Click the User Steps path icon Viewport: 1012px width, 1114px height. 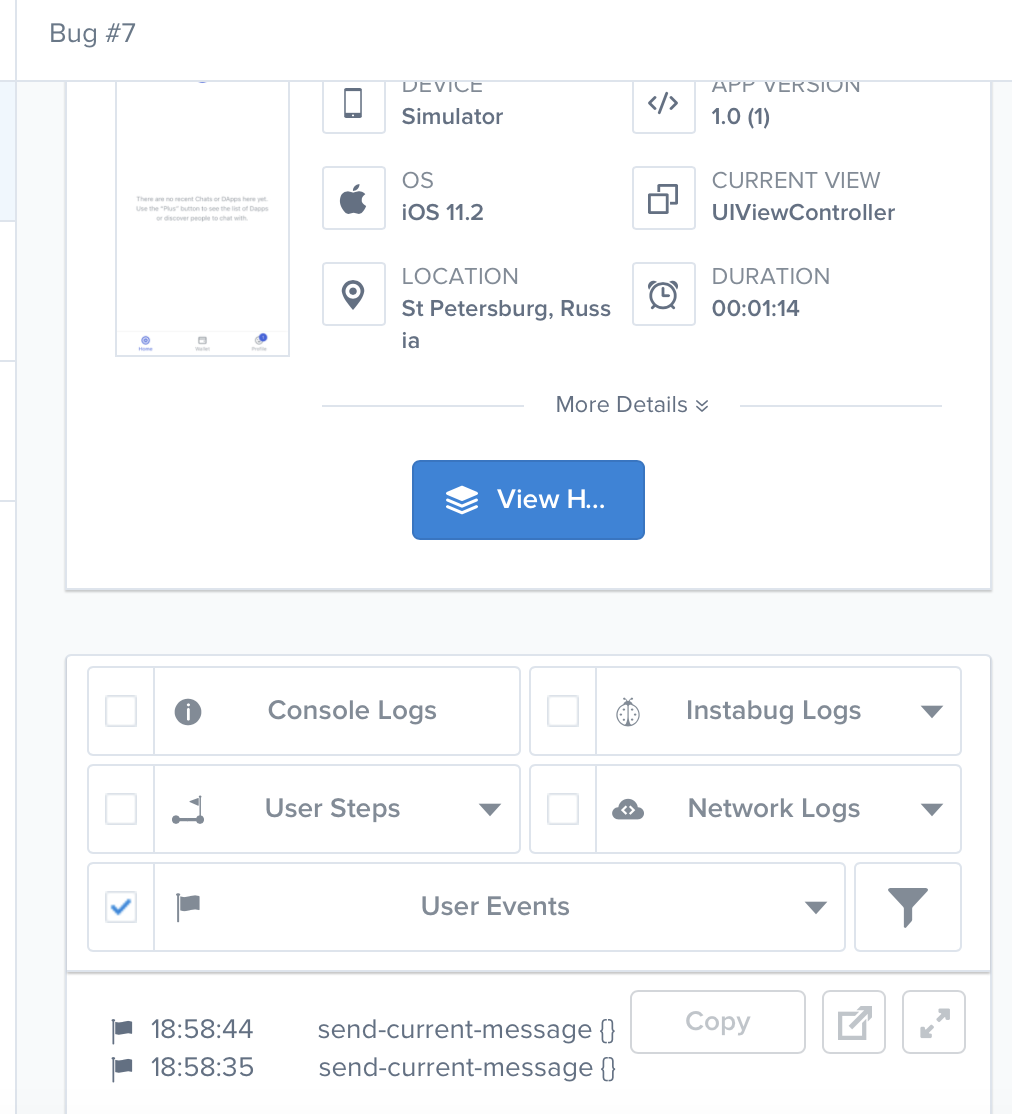188,810
